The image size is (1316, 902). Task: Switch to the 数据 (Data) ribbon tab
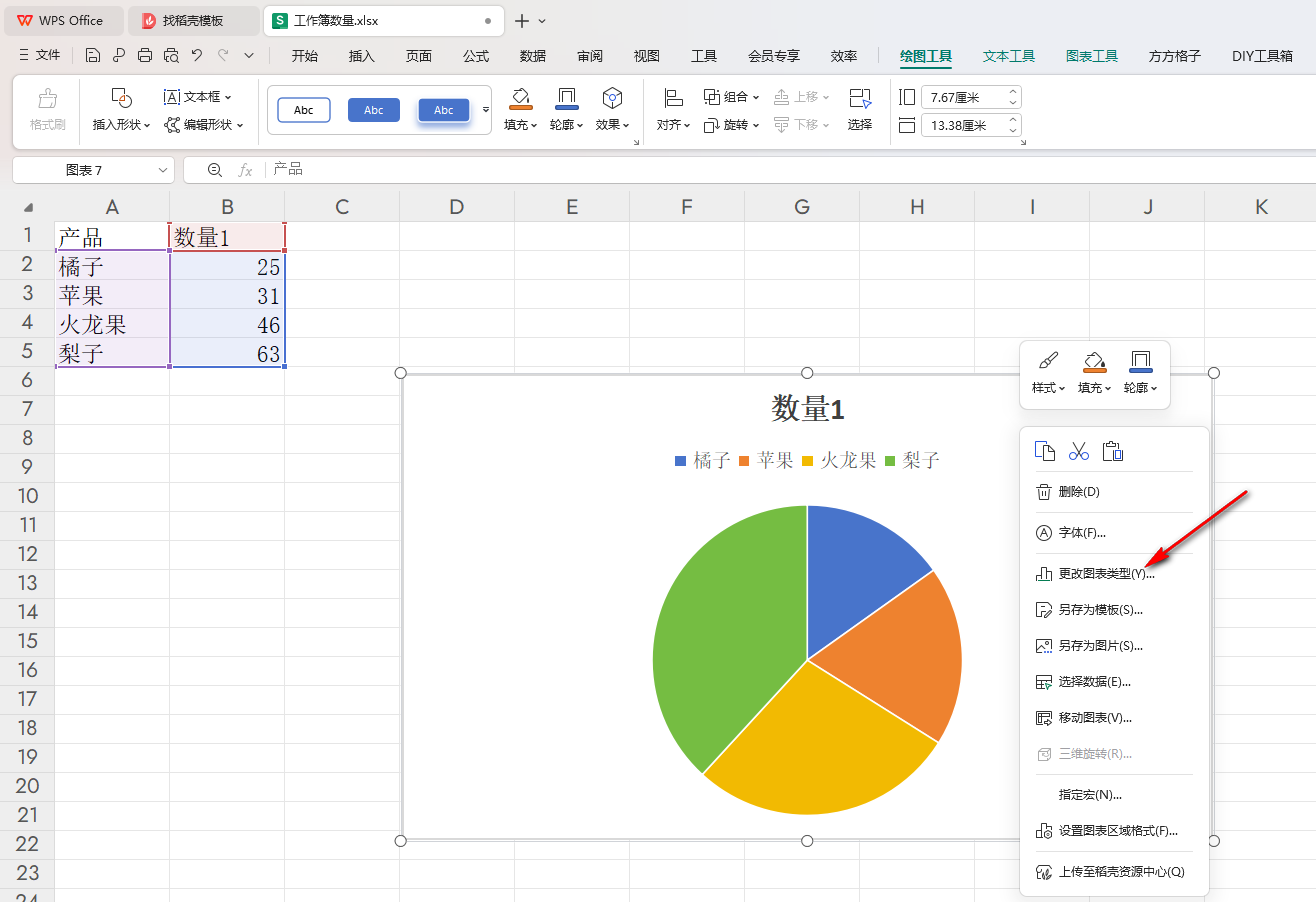pos(533,56)
